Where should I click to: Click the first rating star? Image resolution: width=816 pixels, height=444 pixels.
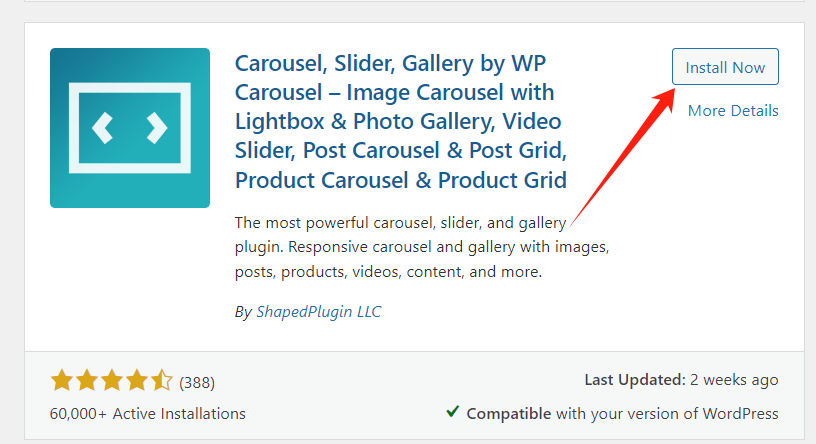(62, 380)
